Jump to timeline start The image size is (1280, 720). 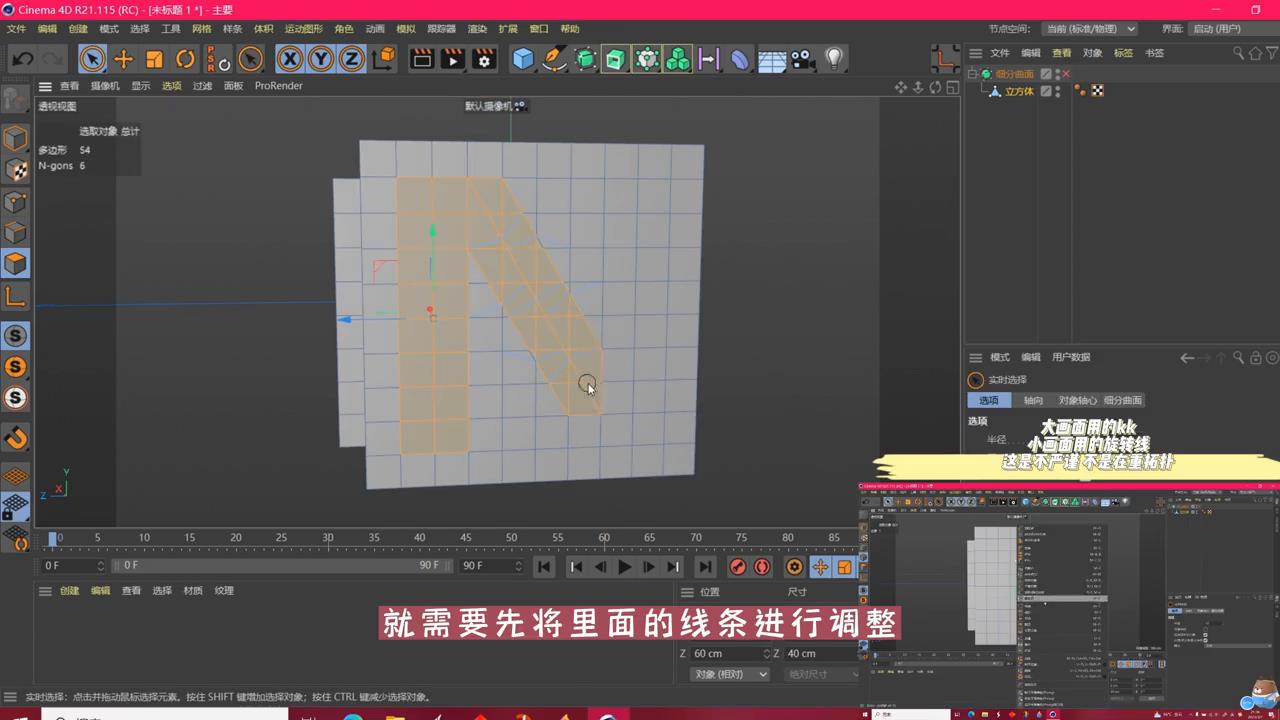pos(544,567)
